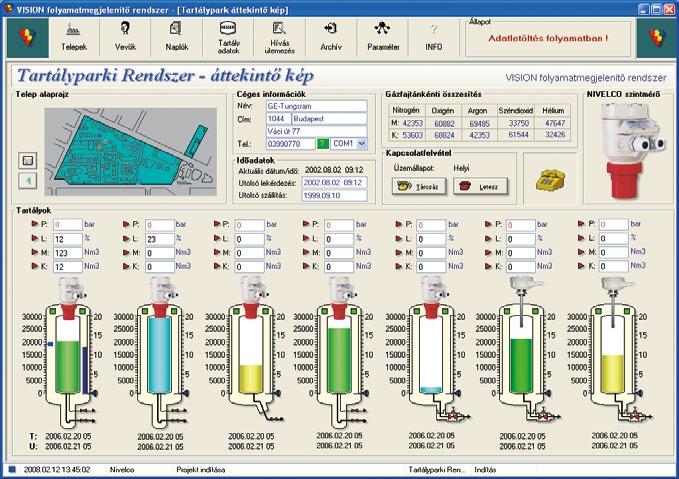Open Hívás ütemezés call scheduling

pyautogui.click(x=279, y=38)
